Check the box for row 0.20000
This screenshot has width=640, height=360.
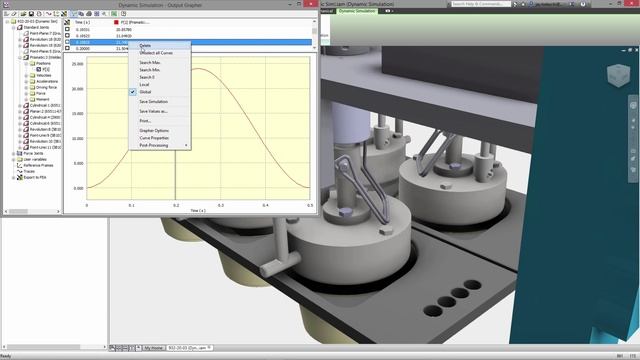pos(67,48)
